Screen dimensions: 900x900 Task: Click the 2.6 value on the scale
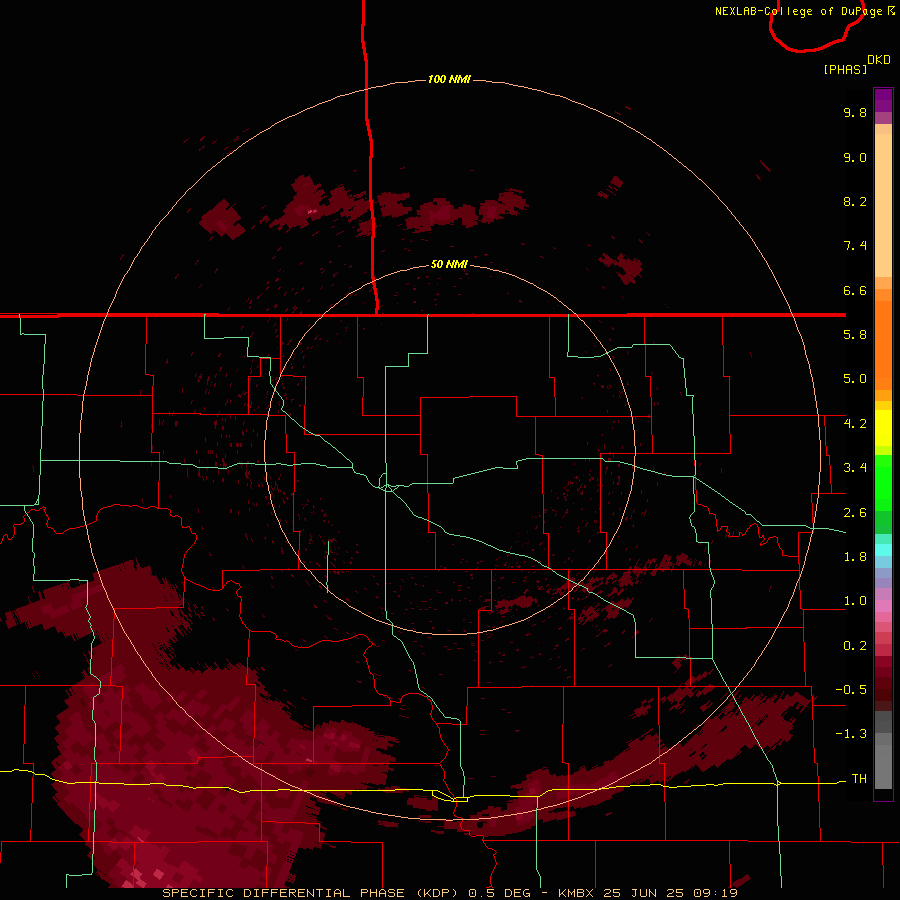coord(855,513)
